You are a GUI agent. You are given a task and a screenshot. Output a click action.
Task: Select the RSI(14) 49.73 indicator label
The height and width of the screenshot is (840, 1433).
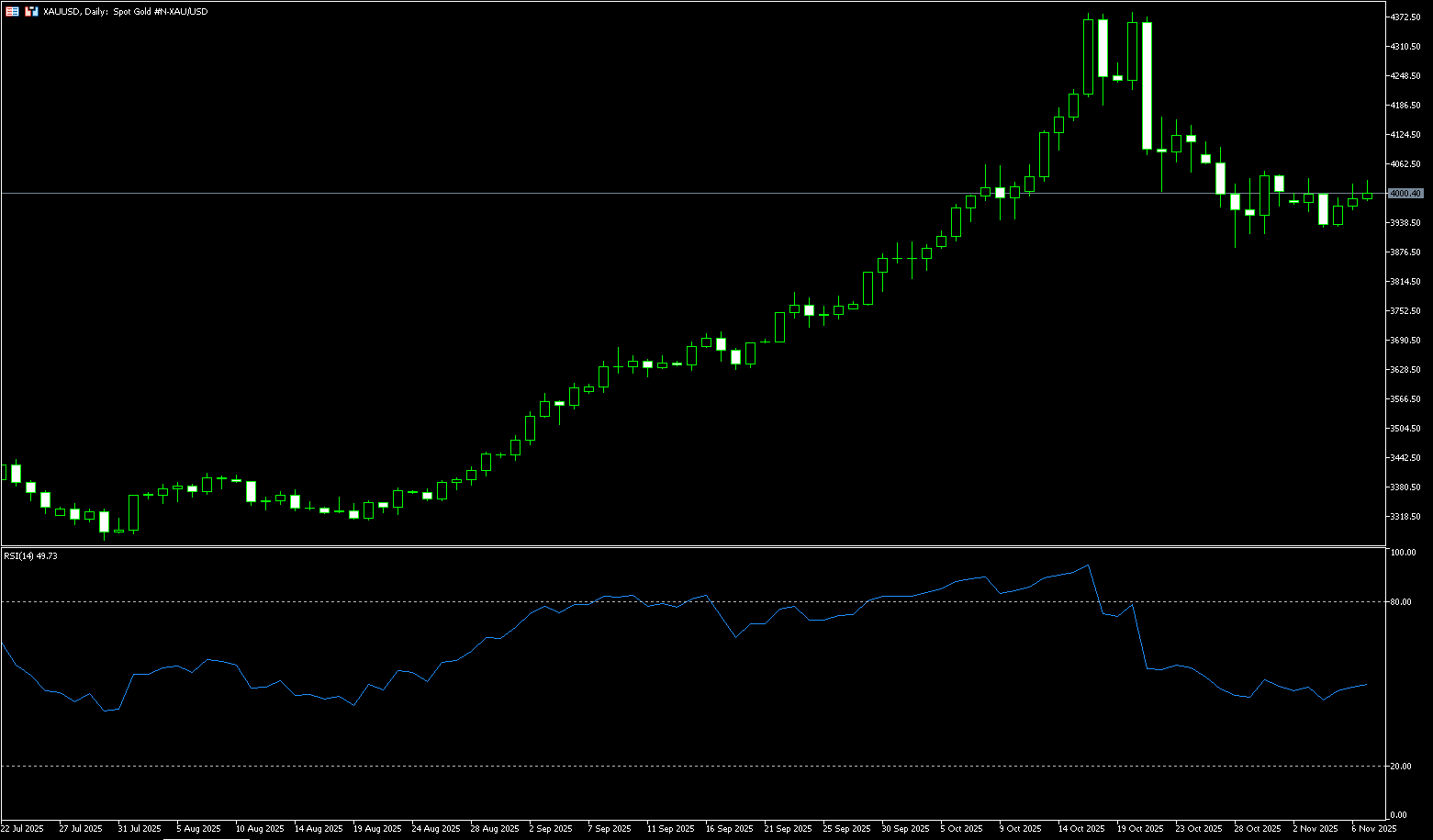[x=30, y=556]
